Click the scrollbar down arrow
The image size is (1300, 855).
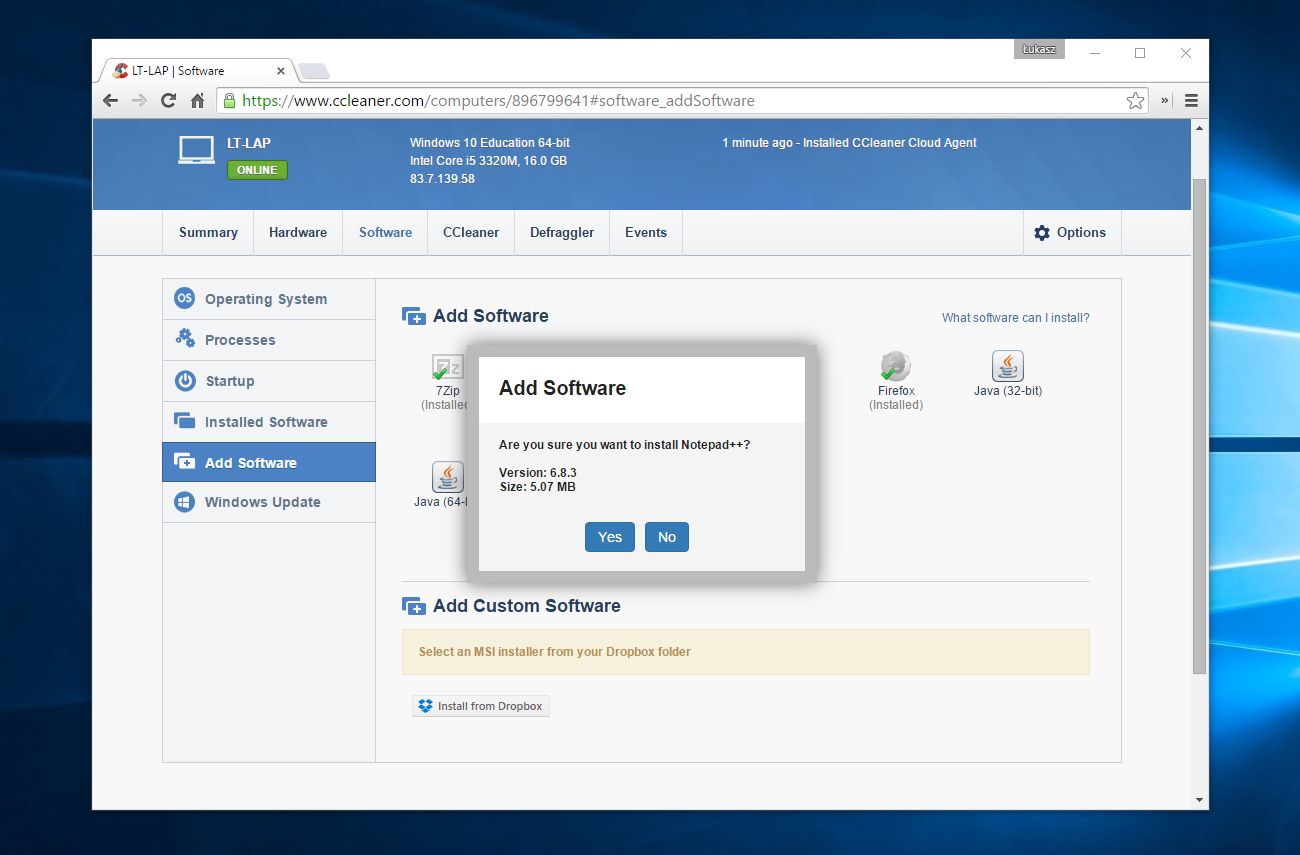(1200, 800)
